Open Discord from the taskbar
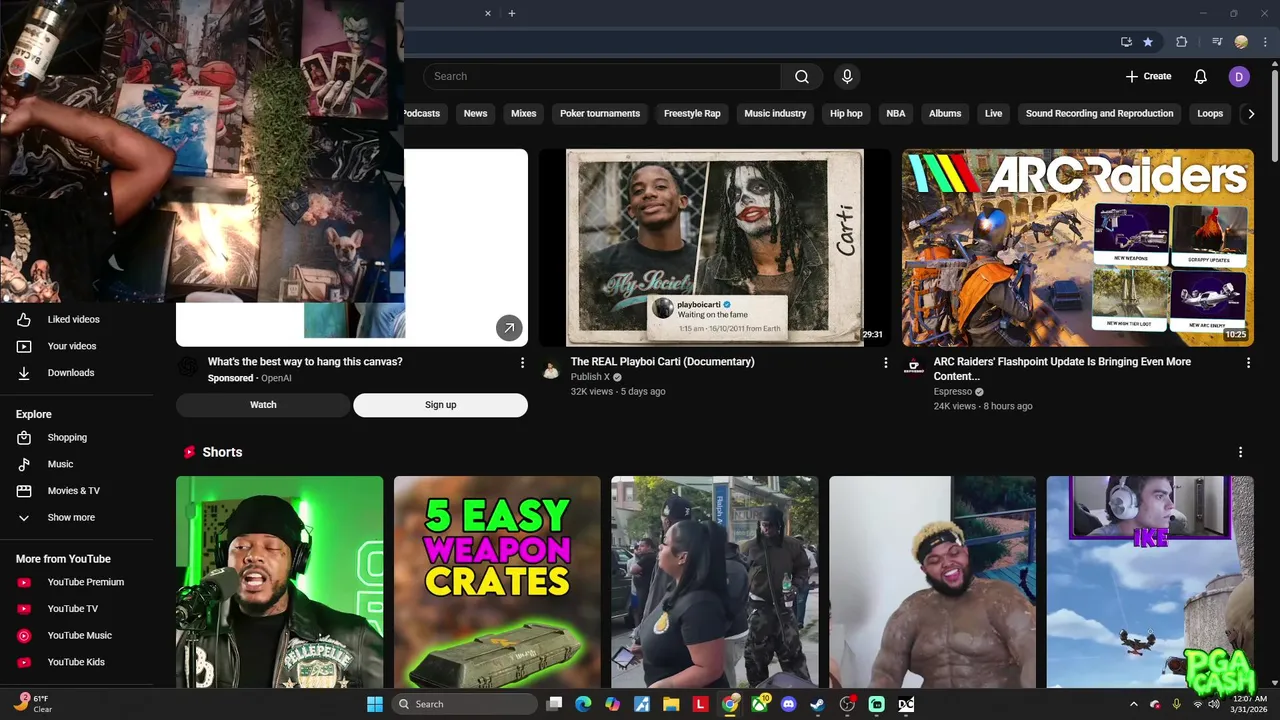 click(788, 704)
